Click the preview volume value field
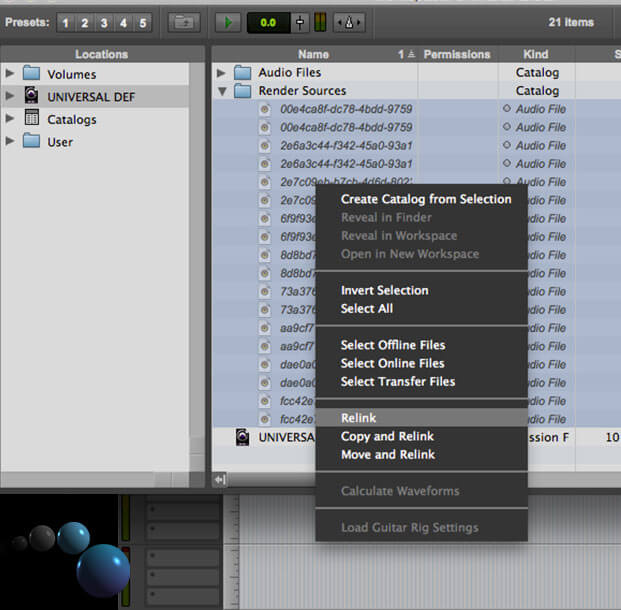The width and height of the screenshot is (621, 610). tap(267, 21)
